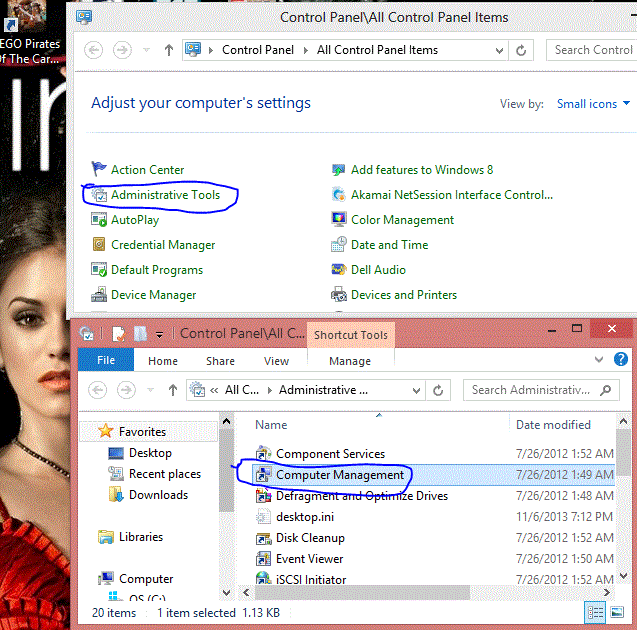
Task: Switch to the Share ribbon tab
Action: click(x=220, y=361)
